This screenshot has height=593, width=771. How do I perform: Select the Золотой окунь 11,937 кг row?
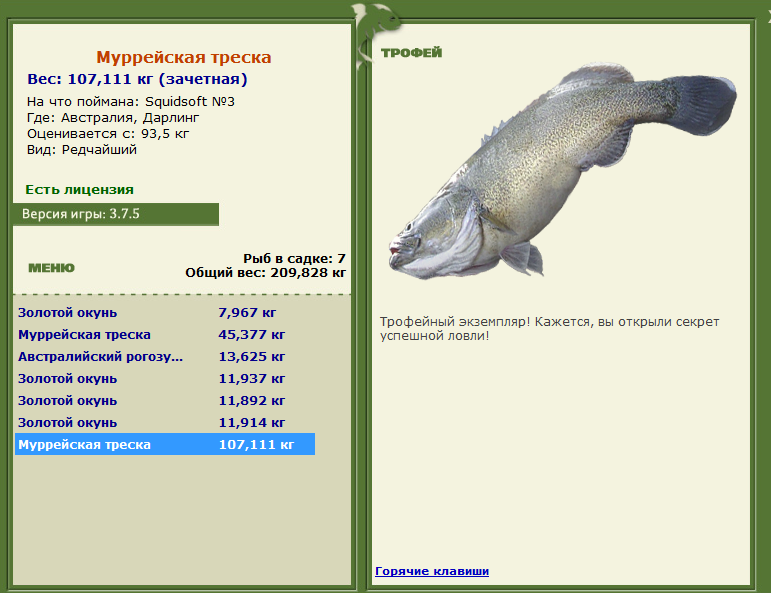(x=165, y=379)
